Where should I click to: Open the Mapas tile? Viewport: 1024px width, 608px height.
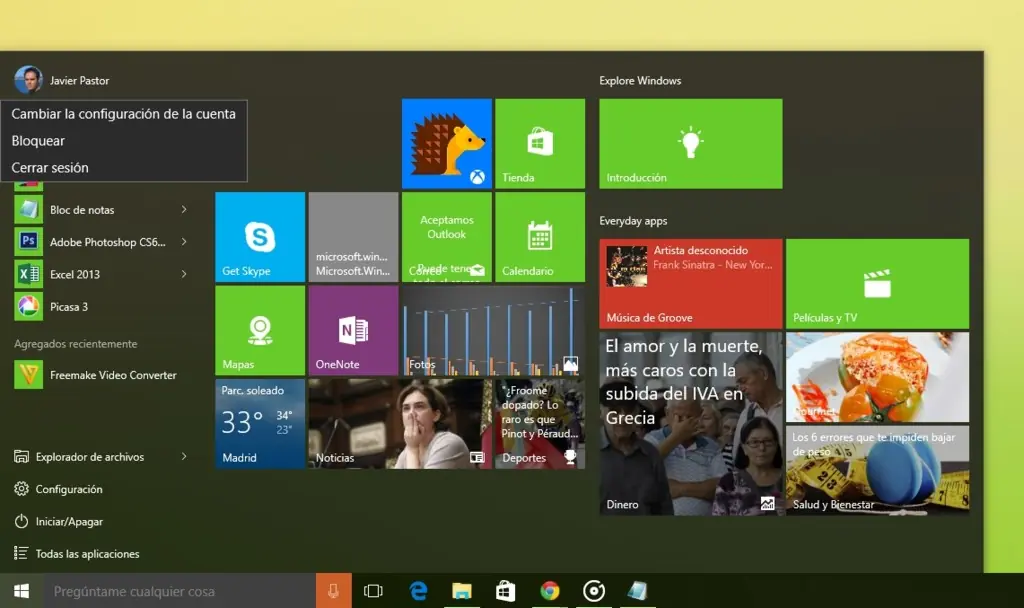tap(260, 330)
